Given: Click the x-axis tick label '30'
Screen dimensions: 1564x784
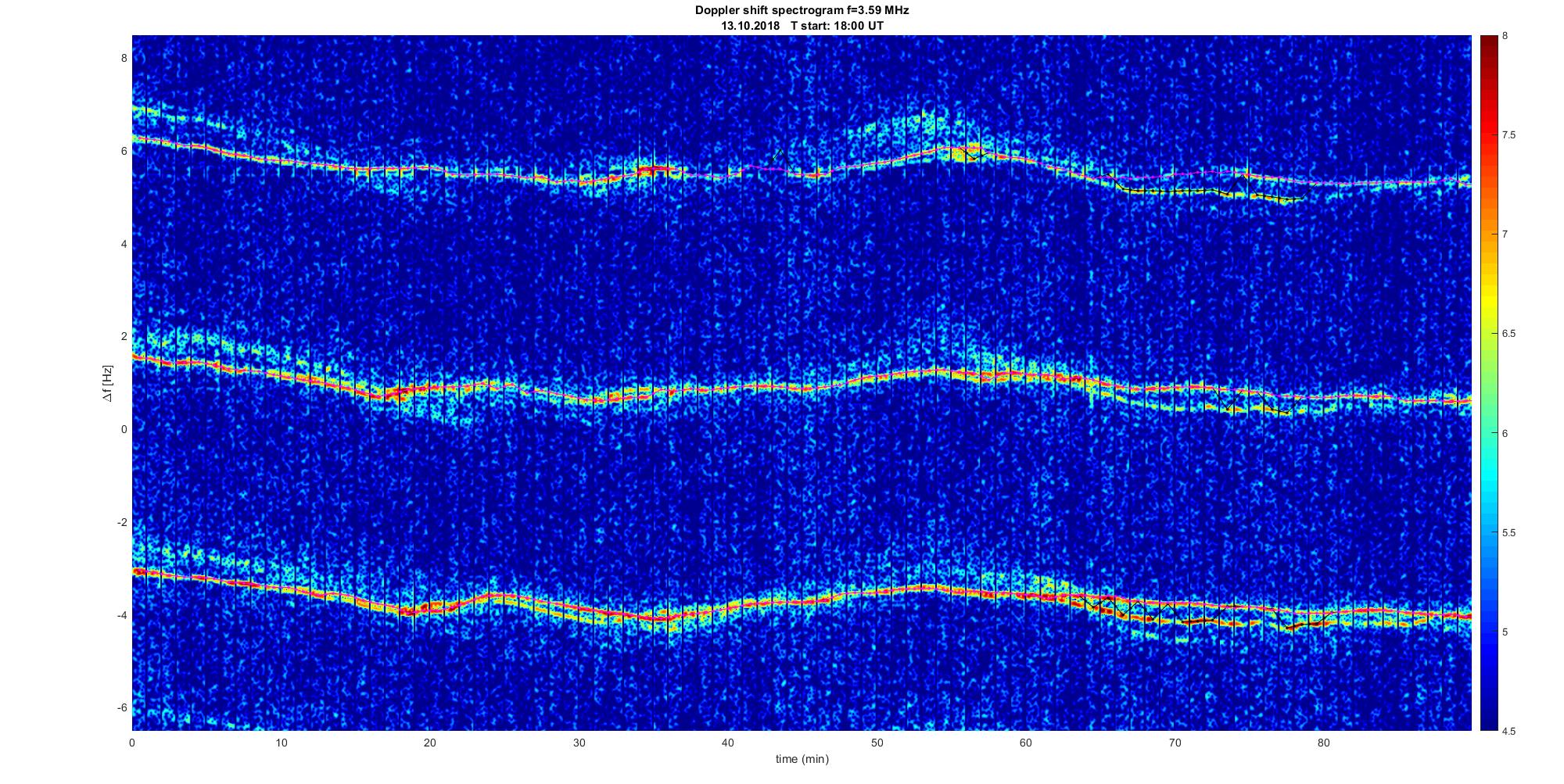Looking at the screenshot, I should point(579,743).
